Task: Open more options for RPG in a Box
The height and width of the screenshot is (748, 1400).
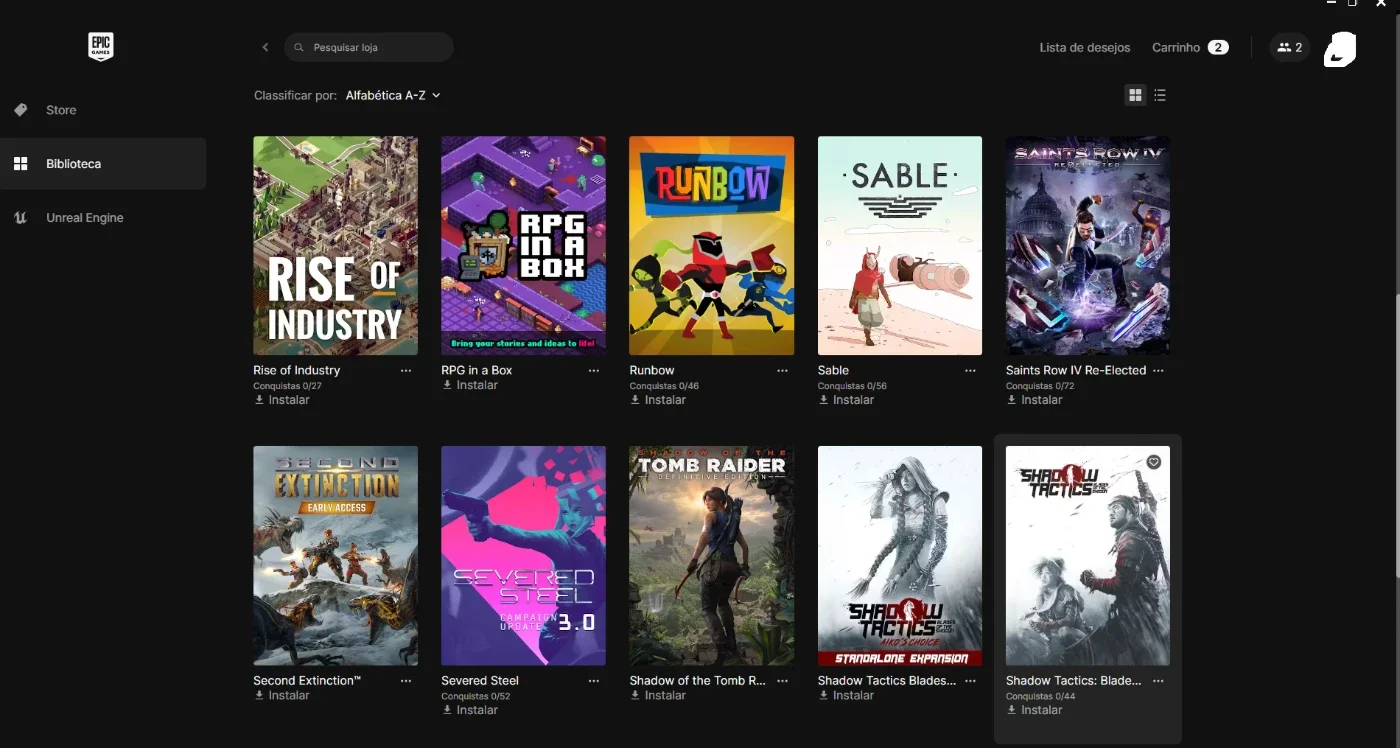Action: click(x=594, y=370)
